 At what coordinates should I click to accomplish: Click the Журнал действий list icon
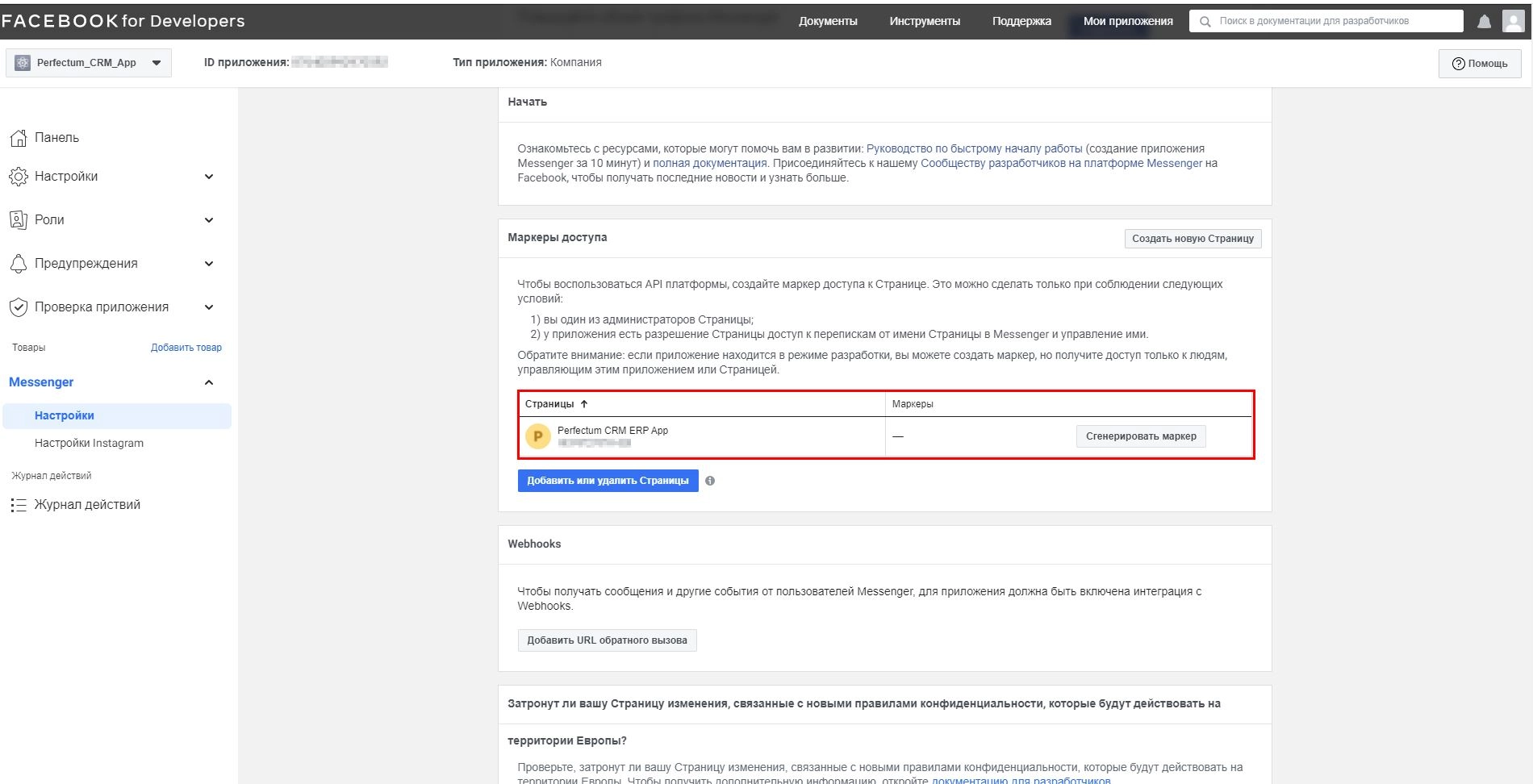(18, 505)
